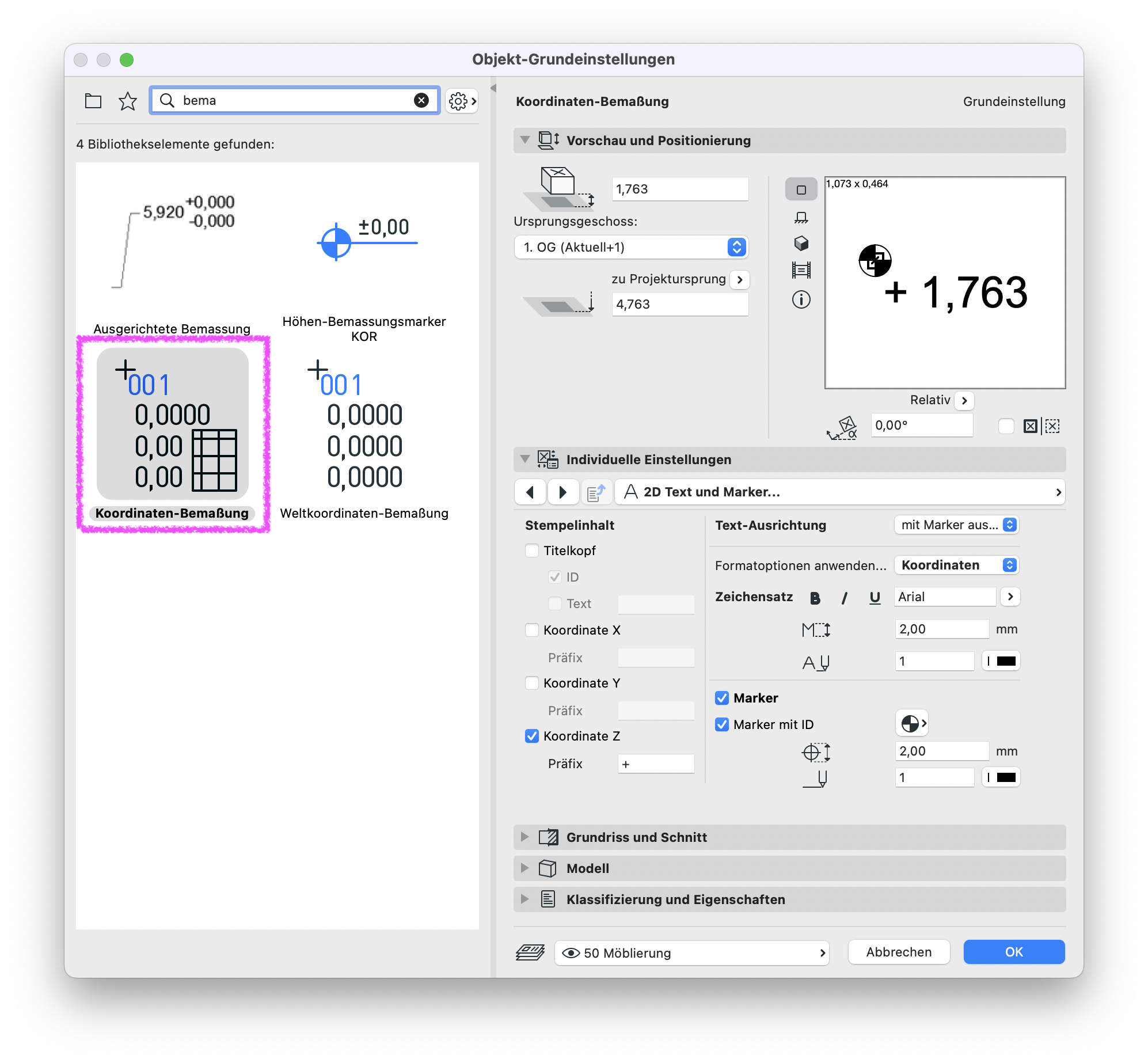Image resolution: width=1148 pixels, height=1063 pixels.
Task: Collapse the library panel splitter arrow
Action: coord(493,88)
